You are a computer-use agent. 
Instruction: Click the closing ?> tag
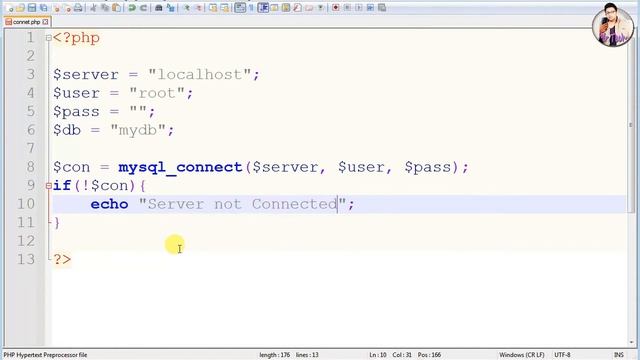click(x=62, y=259)
